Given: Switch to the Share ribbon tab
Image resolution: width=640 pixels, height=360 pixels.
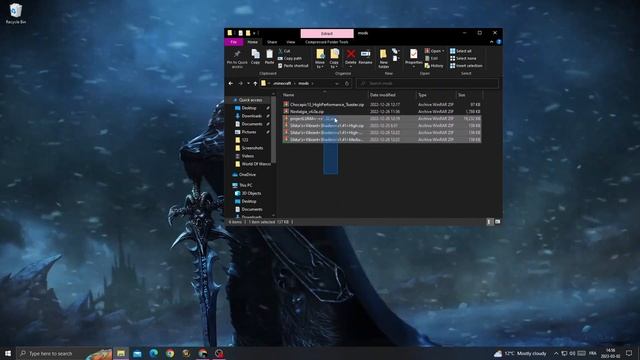Looking at the screenshot, I should point(272,42).
